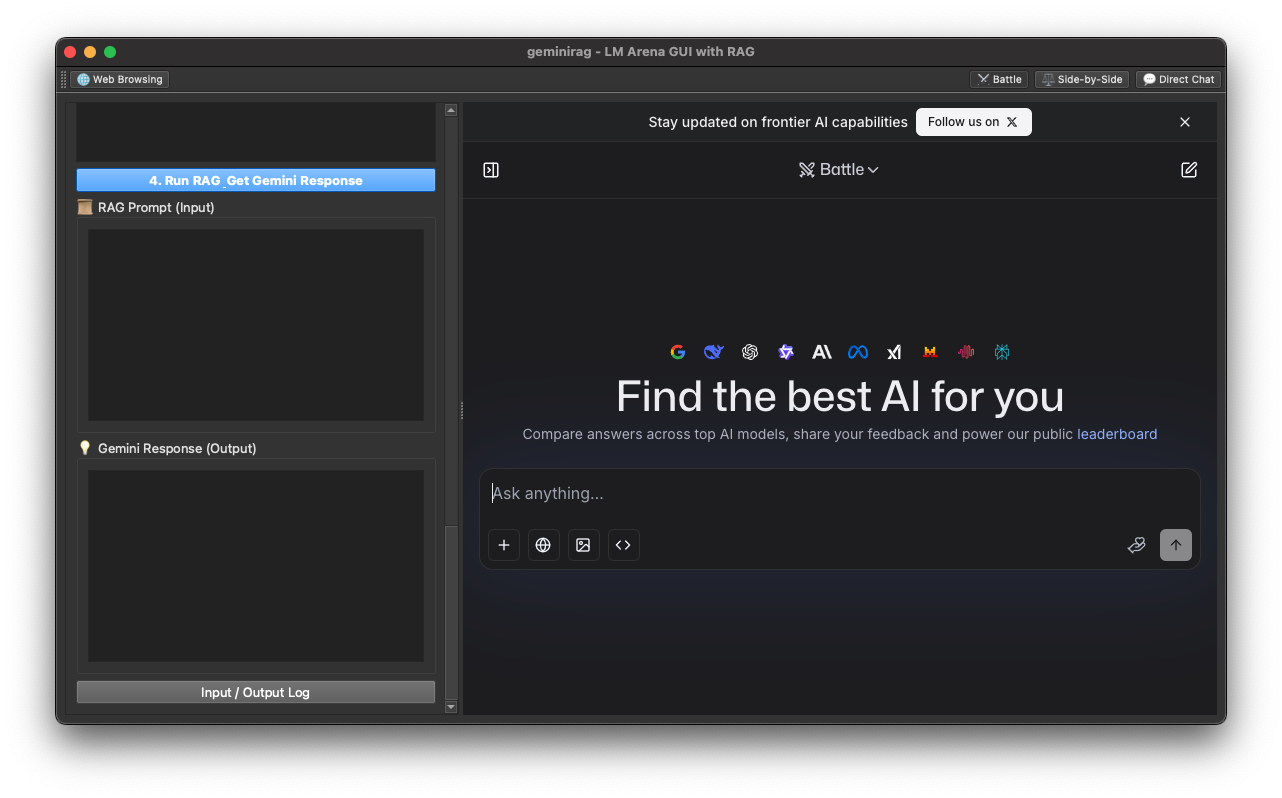Click the red waveform logo icon
This screenshot has width=1282, height=798.
pos(966,352)
